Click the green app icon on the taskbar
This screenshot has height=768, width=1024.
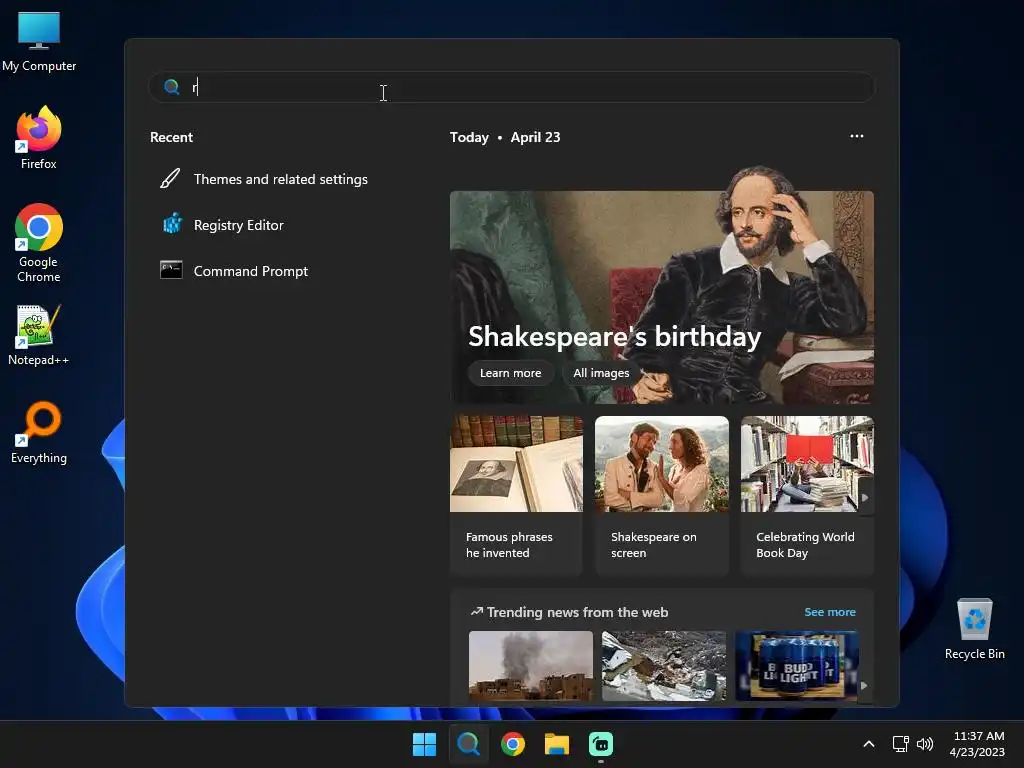tap(601, 744)
